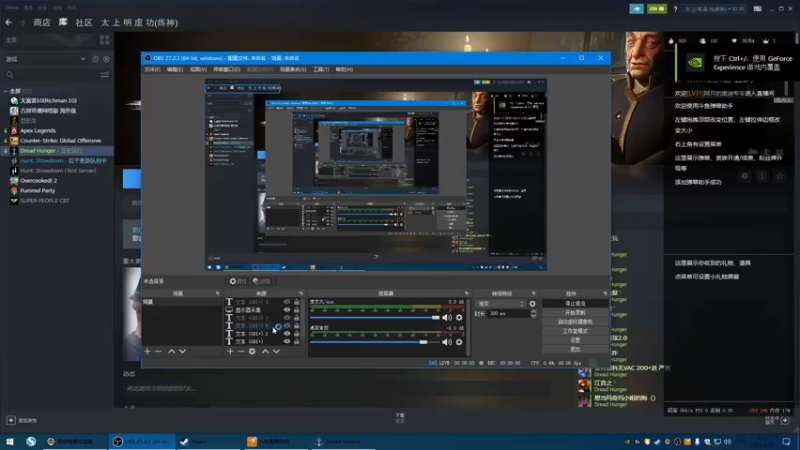Open Steam Big Picture mode icon

point(757,9)
